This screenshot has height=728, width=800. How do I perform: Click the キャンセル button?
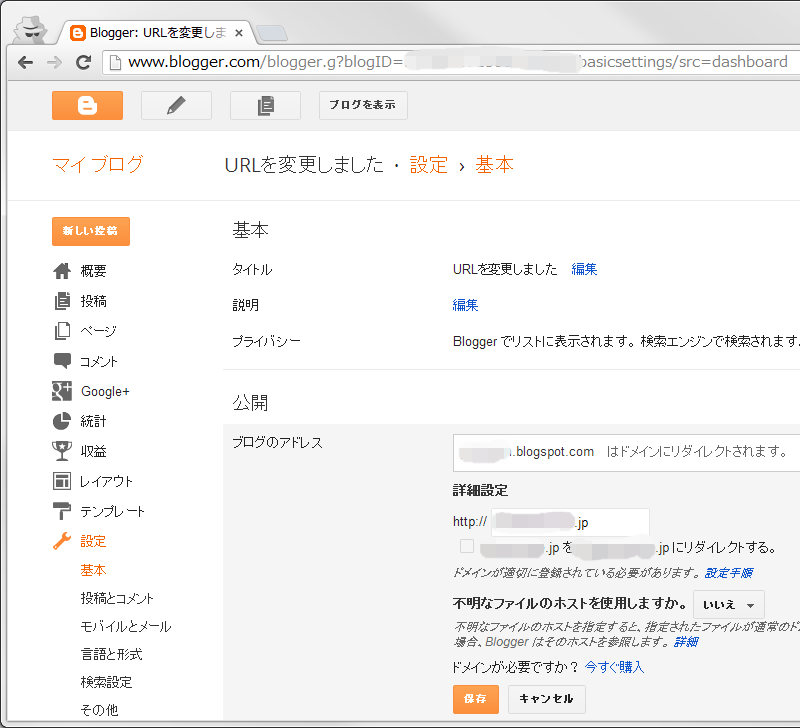546,699
